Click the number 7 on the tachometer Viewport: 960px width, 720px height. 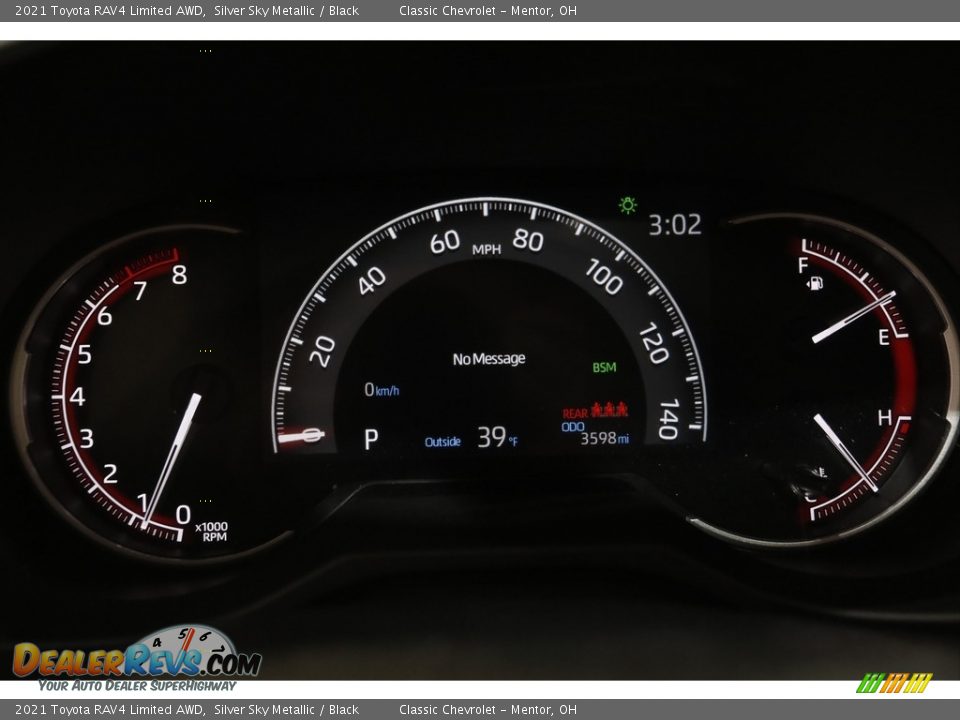(140, 291)
